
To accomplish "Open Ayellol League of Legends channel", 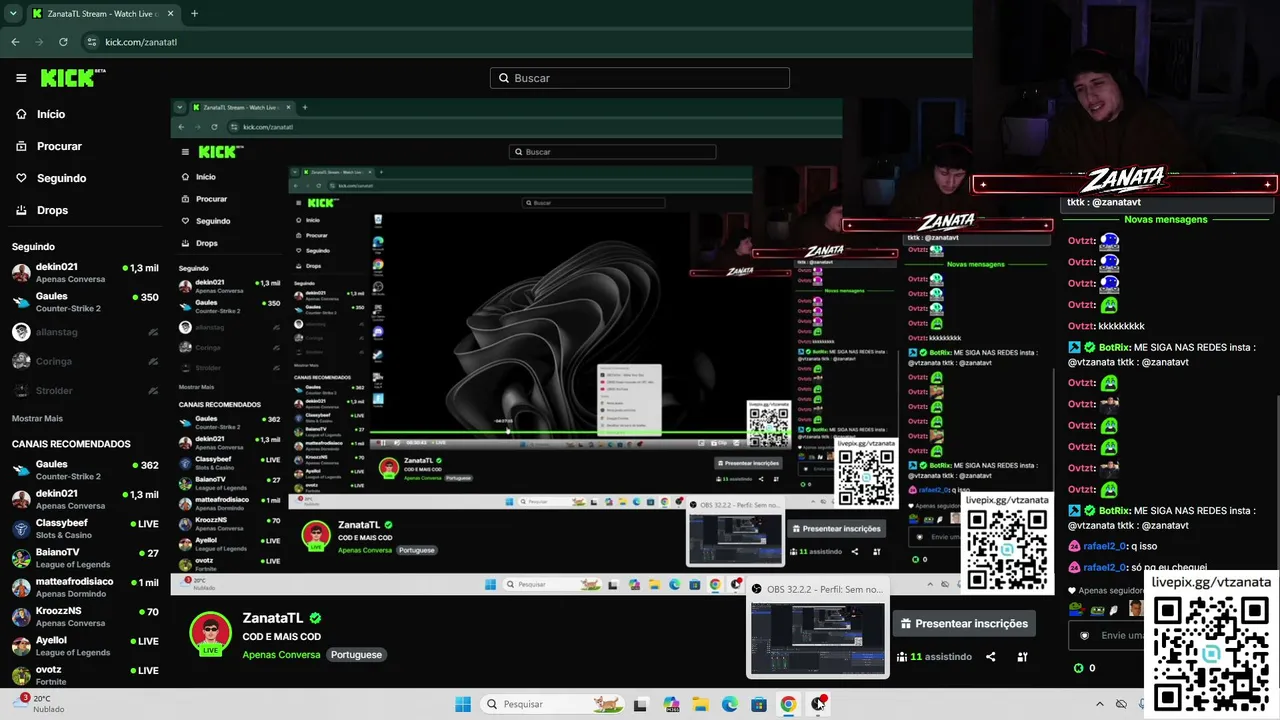I will [x=85, y=646].
